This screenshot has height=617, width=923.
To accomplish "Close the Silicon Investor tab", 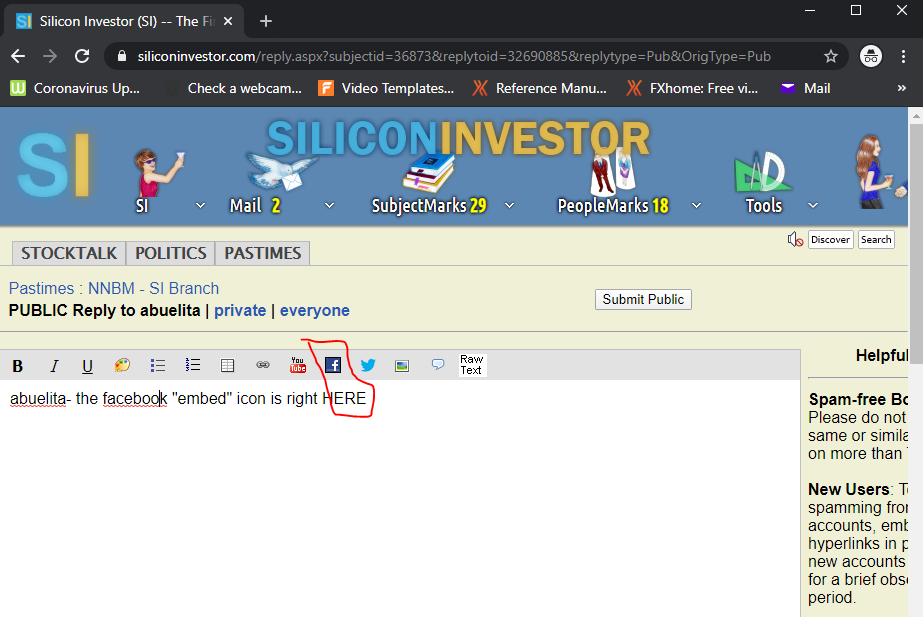I will [x=228, y=21].
